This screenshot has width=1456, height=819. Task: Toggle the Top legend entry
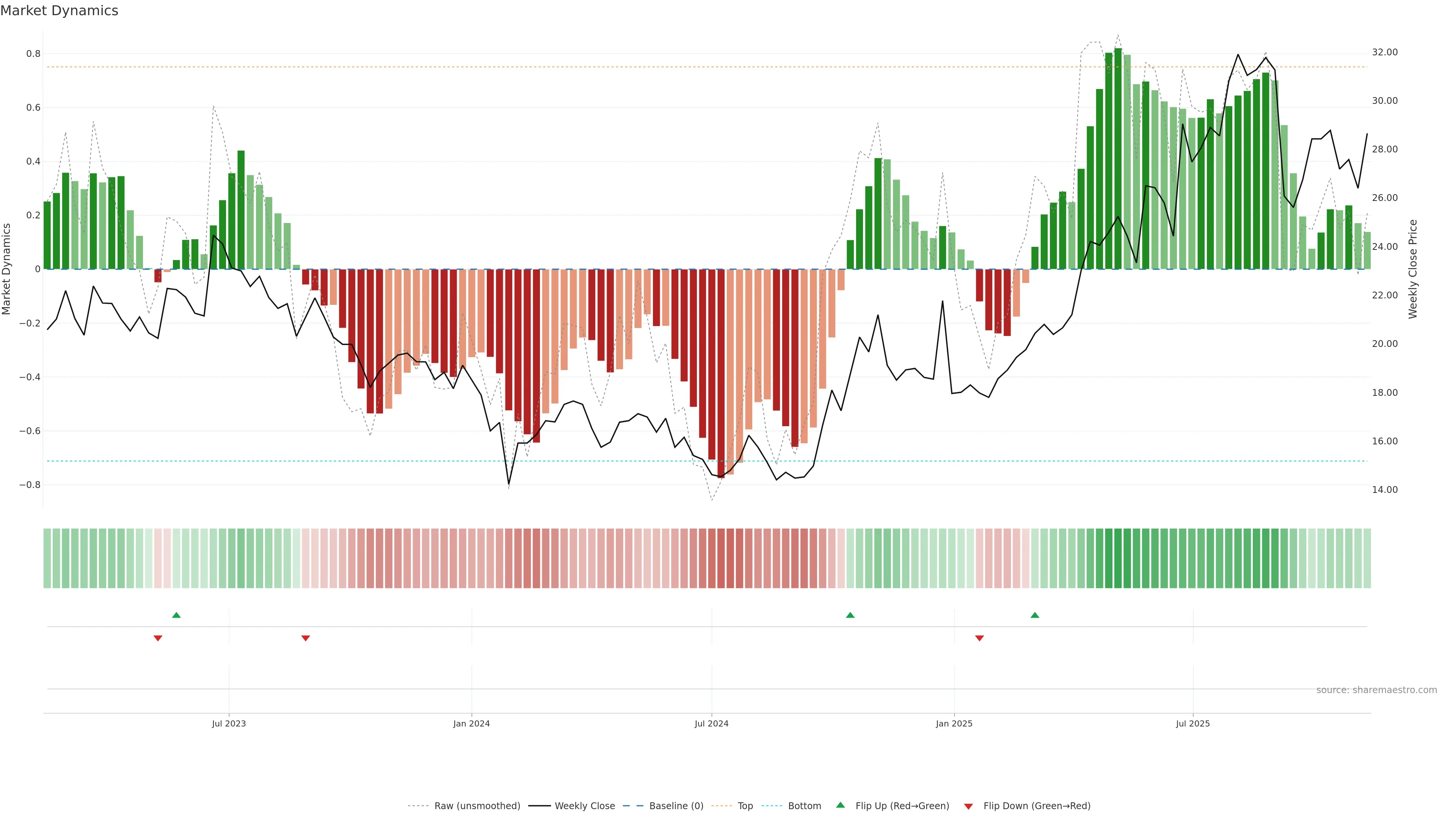[x=745, y=806]
